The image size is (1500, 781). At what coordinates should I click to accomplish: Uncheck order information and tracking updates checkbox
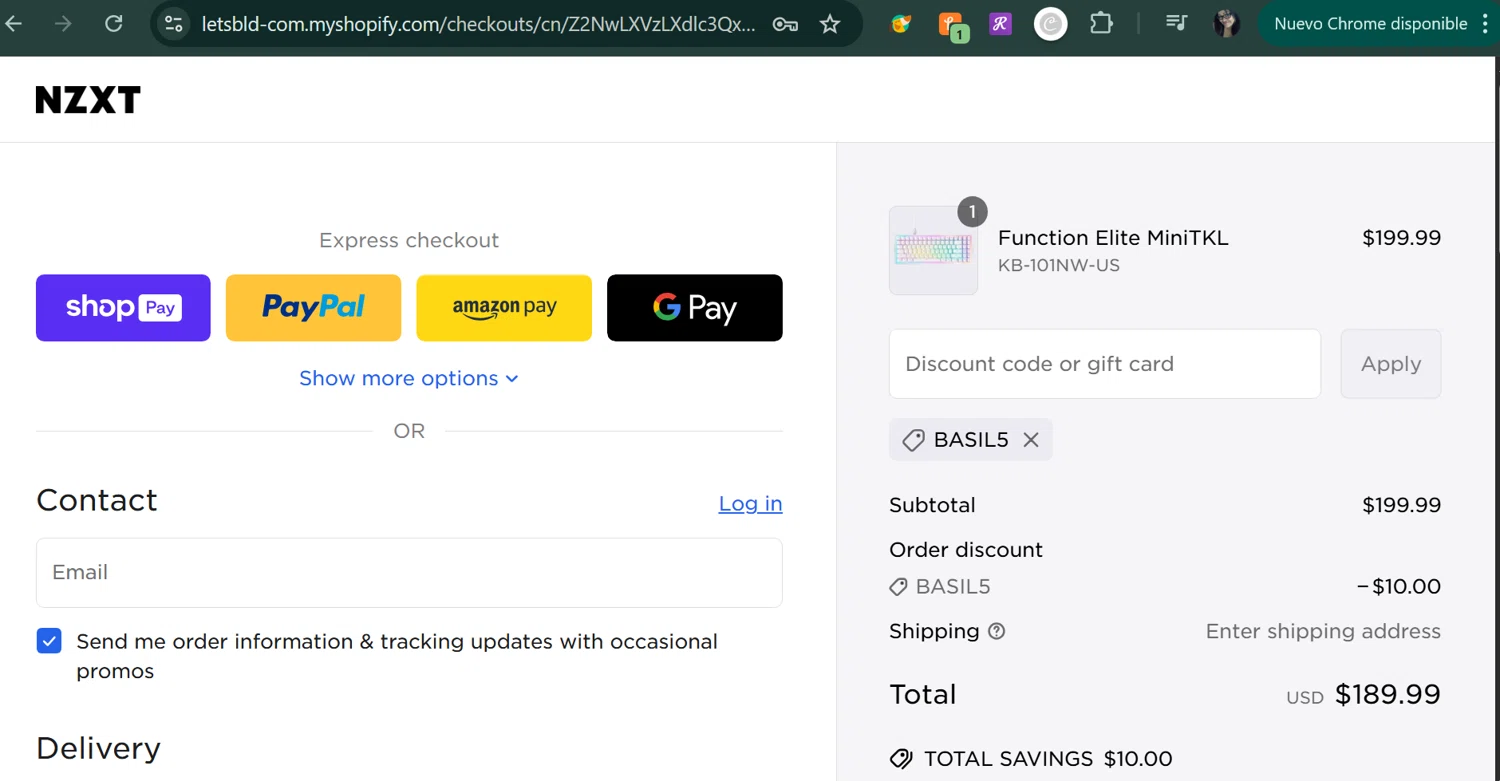click(49, 641)
